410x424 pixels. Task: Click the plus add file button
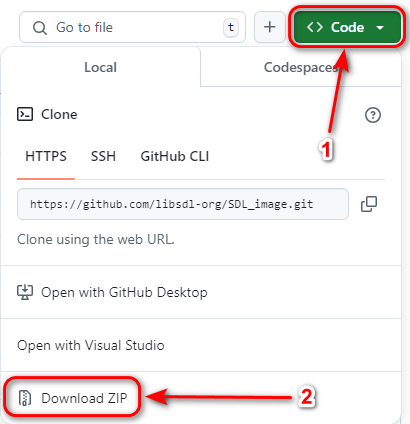click(x=270, y=27)
